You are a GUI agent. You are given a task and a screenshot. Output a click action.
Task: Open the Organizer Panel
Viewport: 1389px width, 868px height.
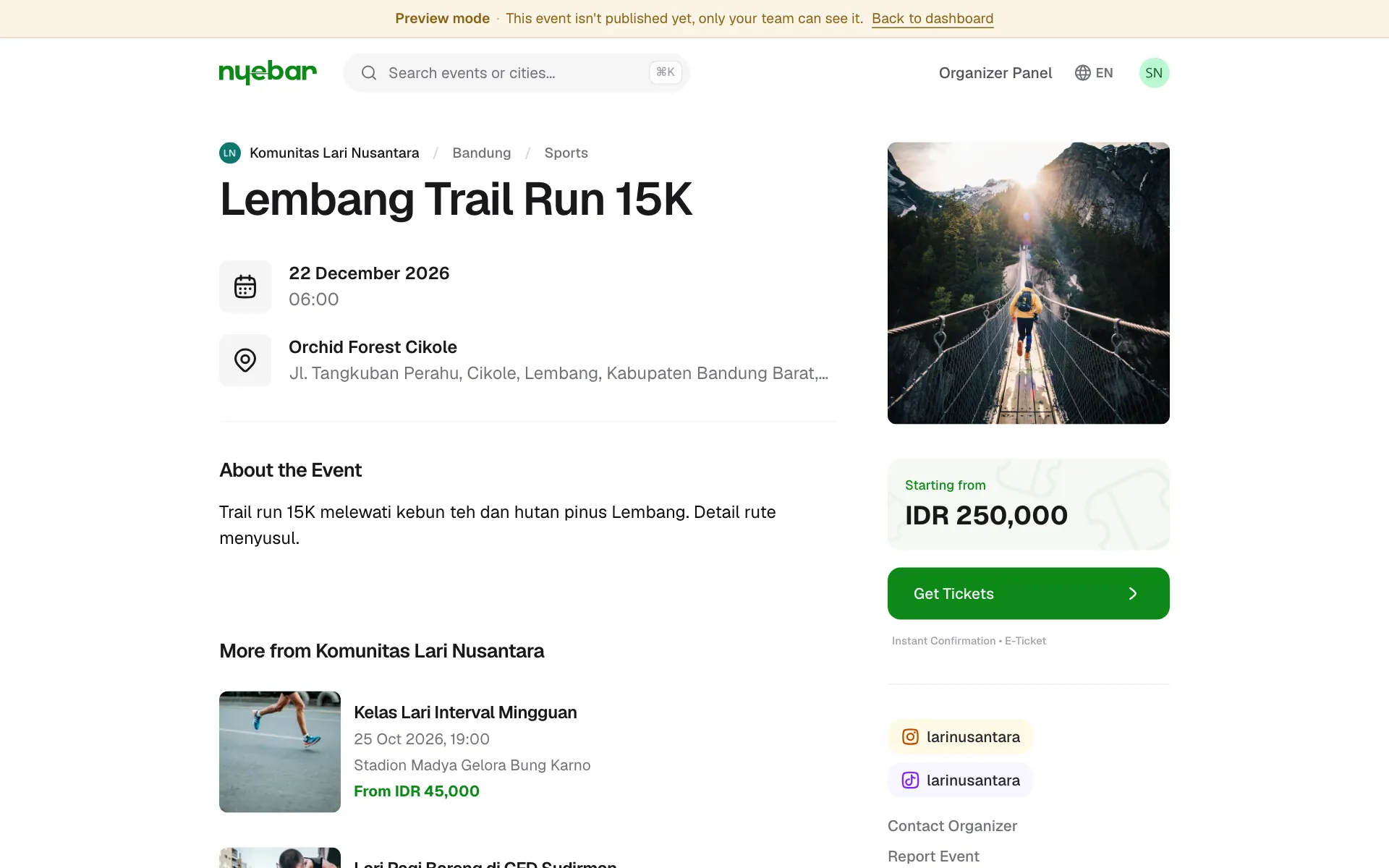[995, 73]
